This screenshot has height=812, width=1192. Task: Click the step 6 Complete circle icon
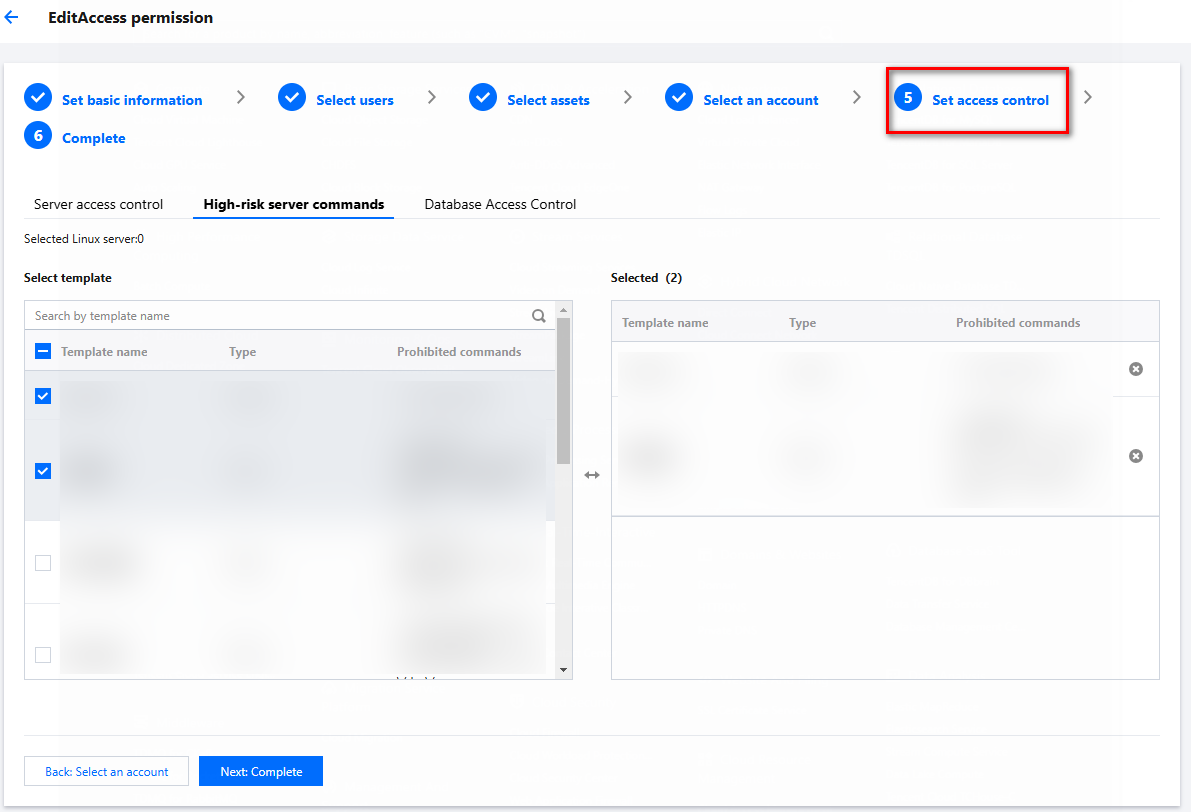point(37,137)
